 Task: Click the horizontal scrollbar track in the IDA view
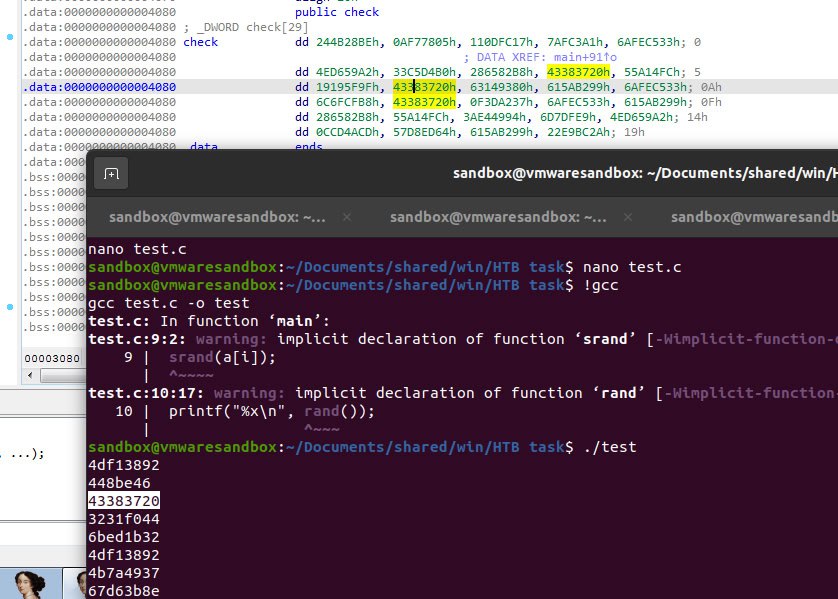pos(63,376)
